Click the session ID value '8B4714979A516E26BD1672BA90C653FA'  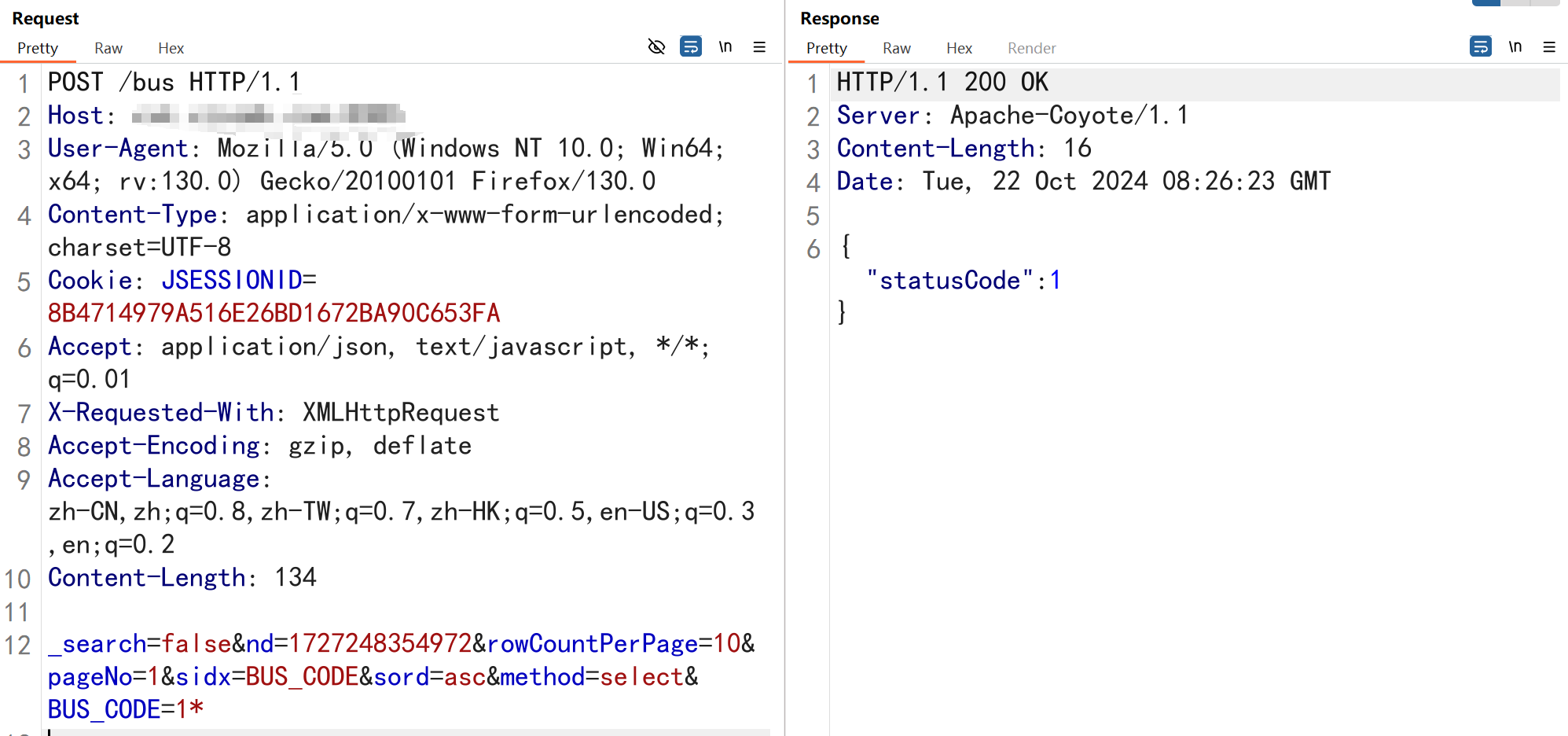pyautogui.click(x=274, y=314)
